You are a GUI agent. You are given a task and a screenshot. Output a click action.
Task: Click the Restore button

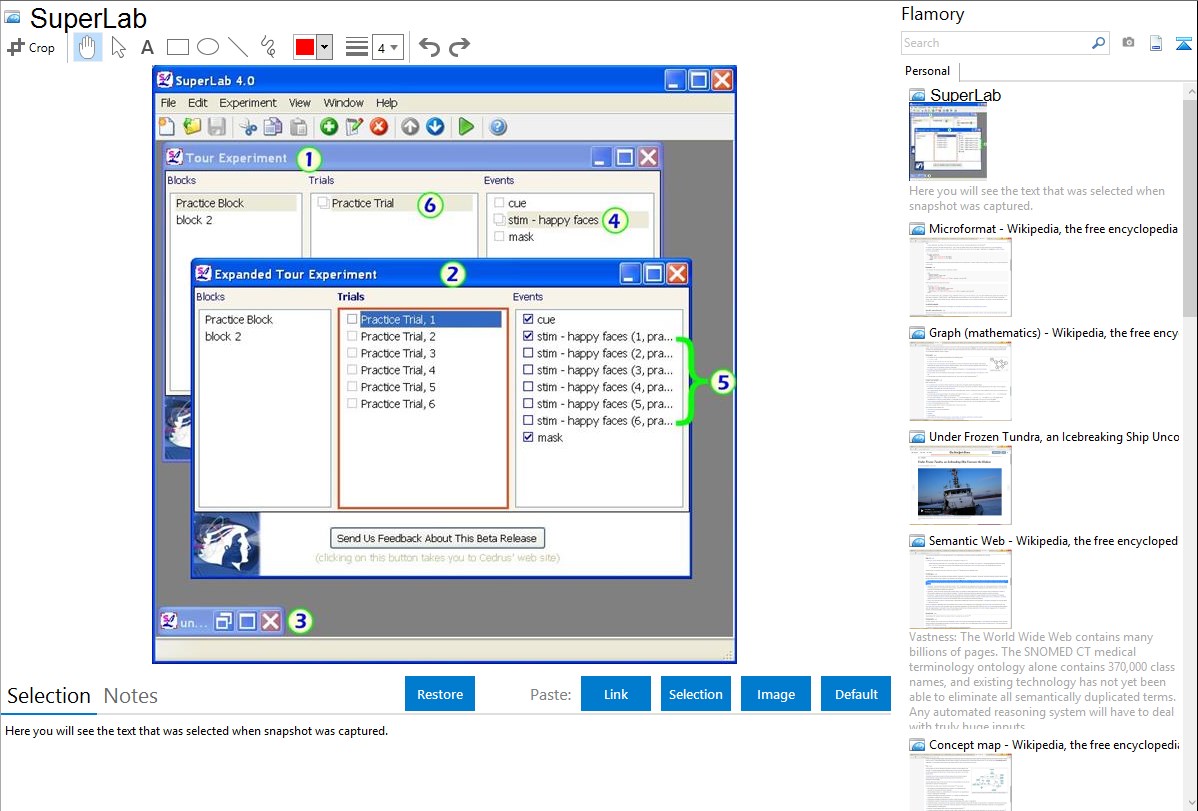(440, 694)
